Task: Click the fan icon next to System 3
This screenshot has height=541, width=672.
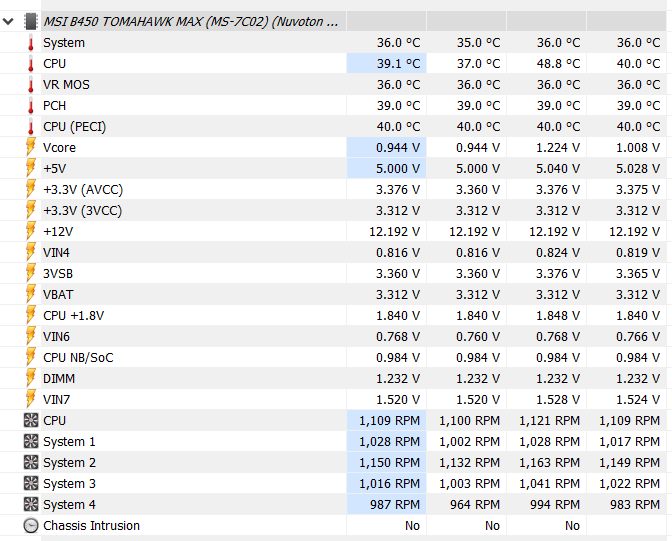Action: [31, 484]
